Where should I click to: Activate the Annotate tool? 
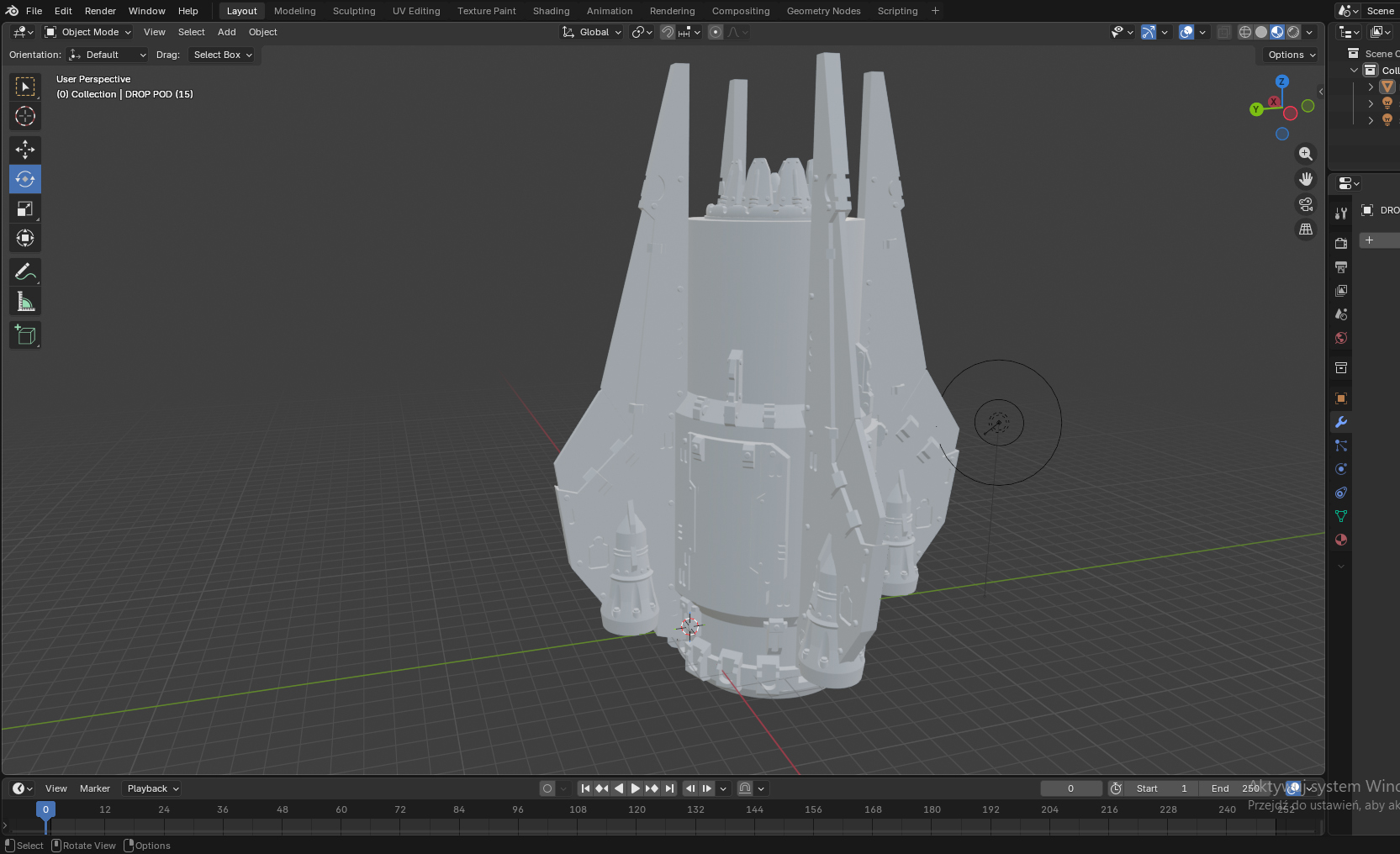(25, 272)
